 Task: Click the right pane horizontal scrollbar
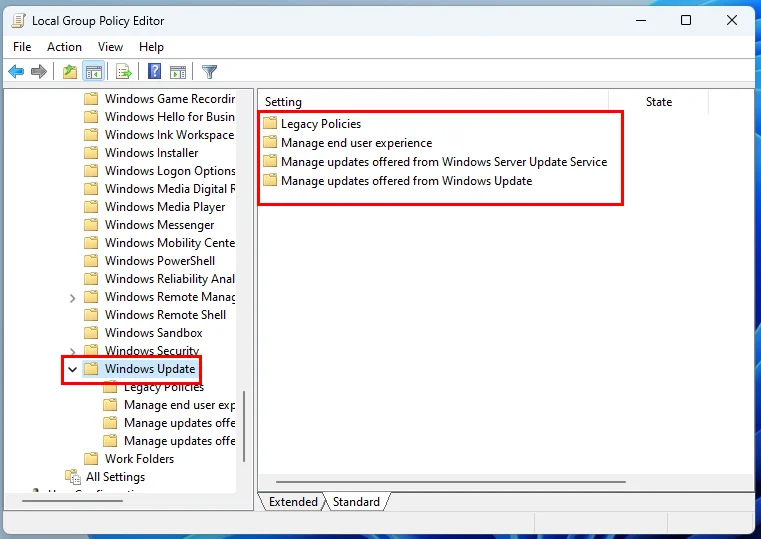click(451, 482)
